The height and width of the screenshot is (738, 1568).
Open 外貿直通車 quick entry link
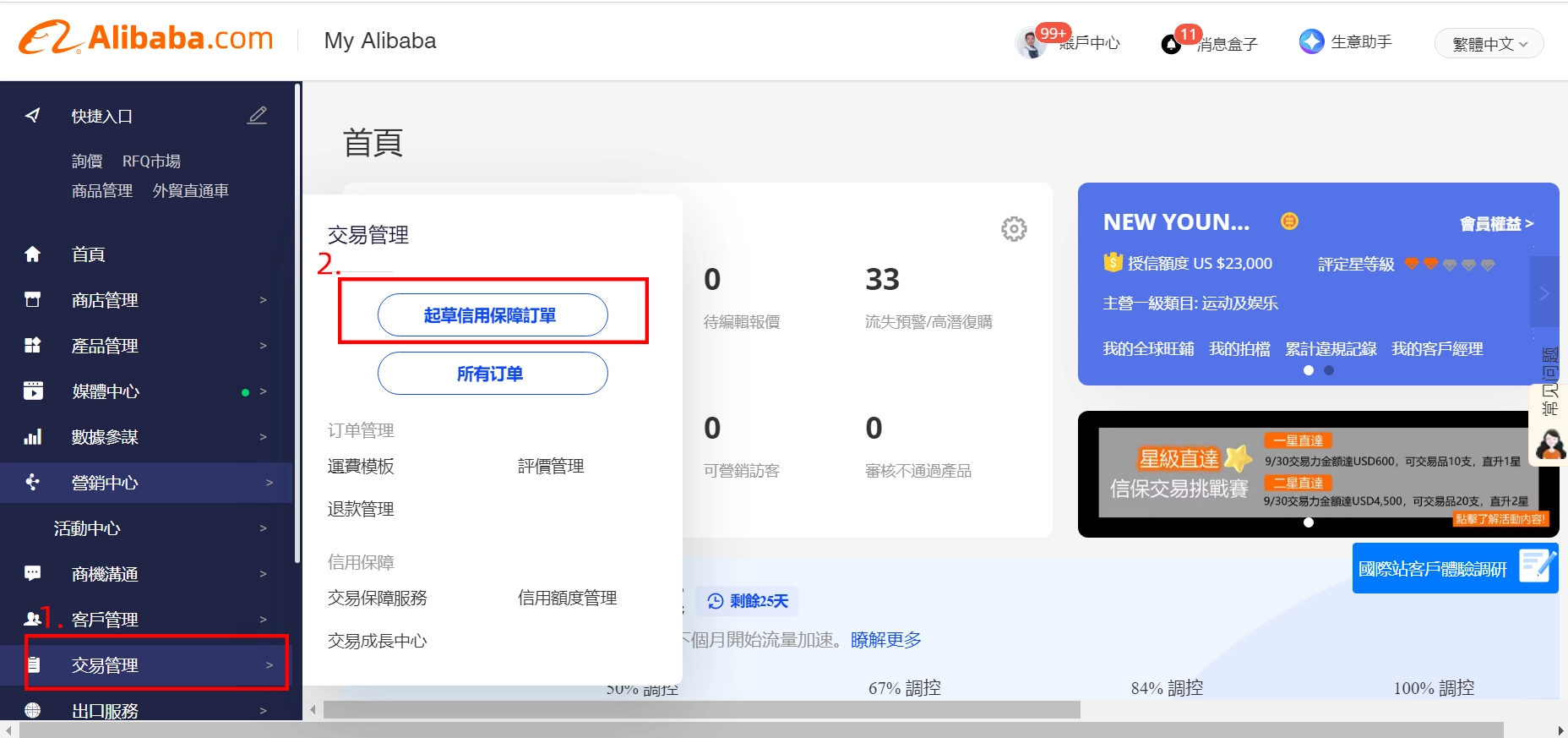click(191, 190)
